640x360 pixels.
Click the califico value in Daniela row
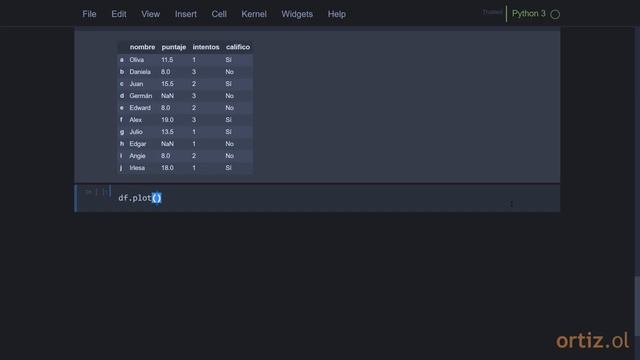tap(229, 72)
